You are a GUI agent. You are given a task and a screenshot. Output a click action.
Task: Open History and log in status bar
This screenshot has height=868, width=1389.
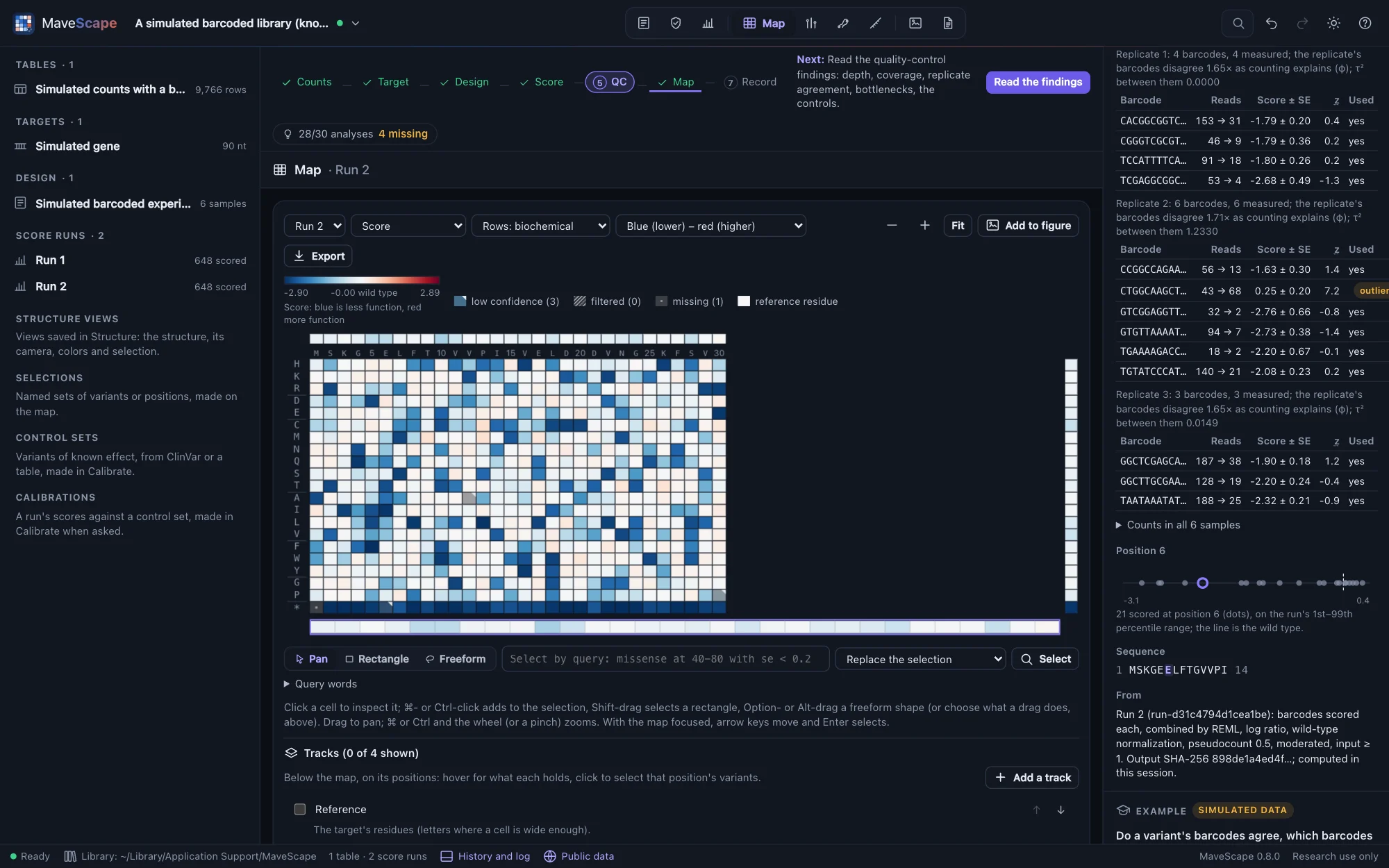[485, 856]
